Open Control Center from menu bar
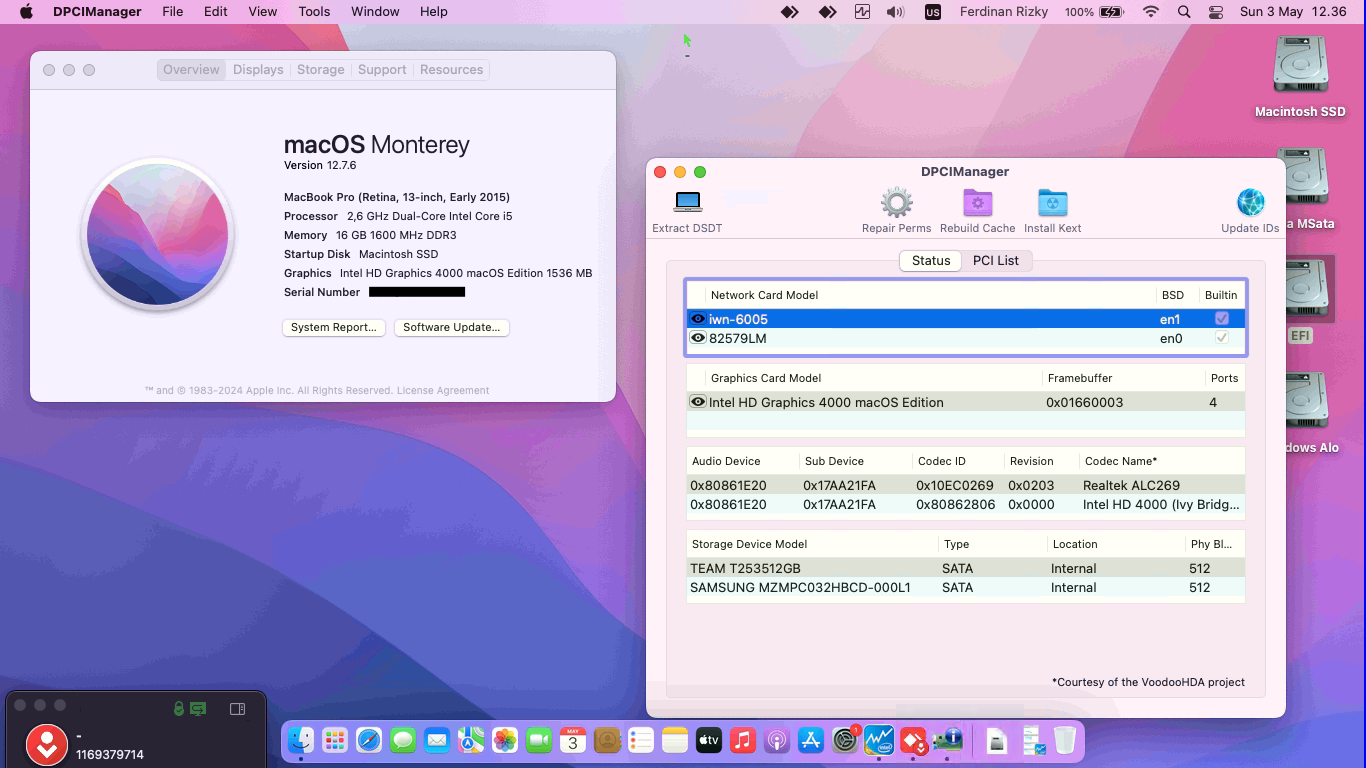The width and height of the screenshot is (1366, 768). pos(1216,12)
